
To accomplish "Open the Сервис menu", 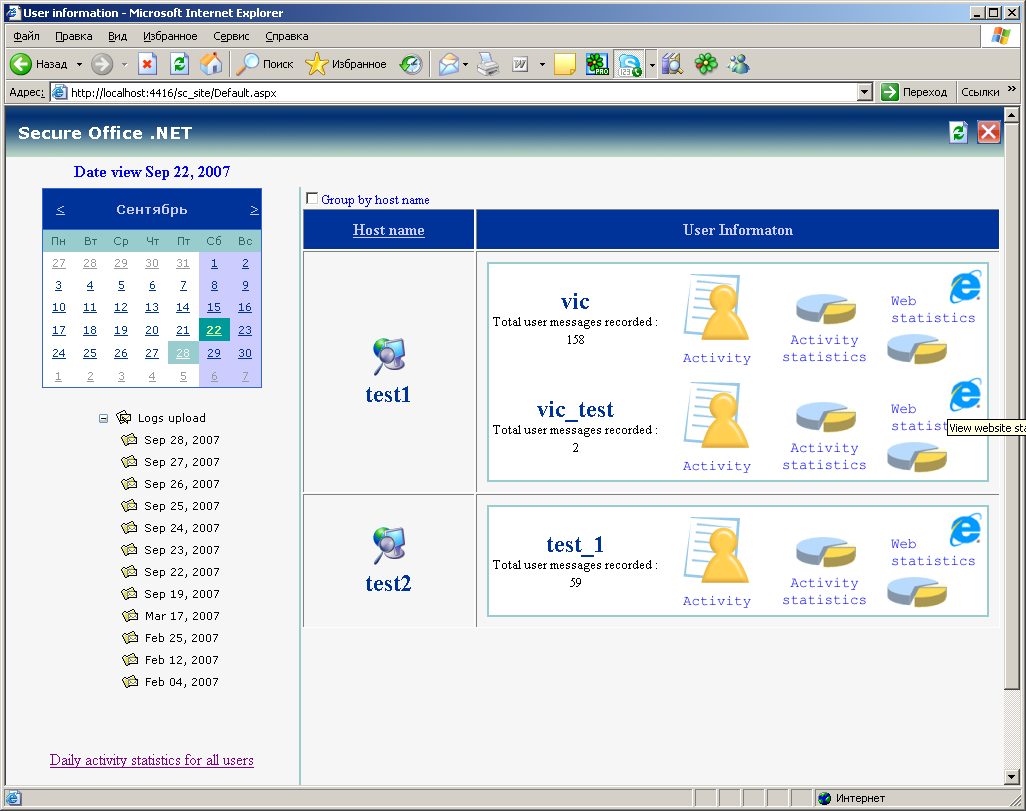I will pyautogui.click(x=231, y=36).
